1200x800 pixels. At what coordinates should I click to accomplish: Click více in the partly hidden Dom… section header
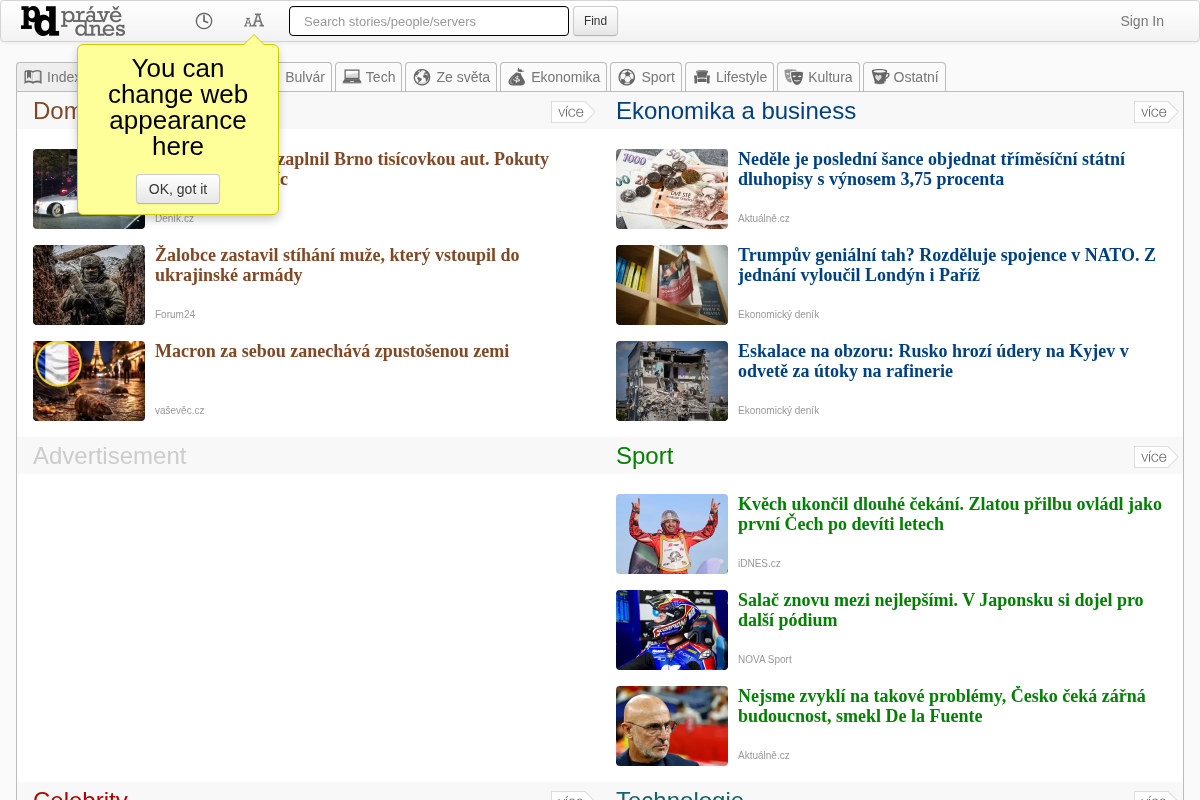[572, 112]
